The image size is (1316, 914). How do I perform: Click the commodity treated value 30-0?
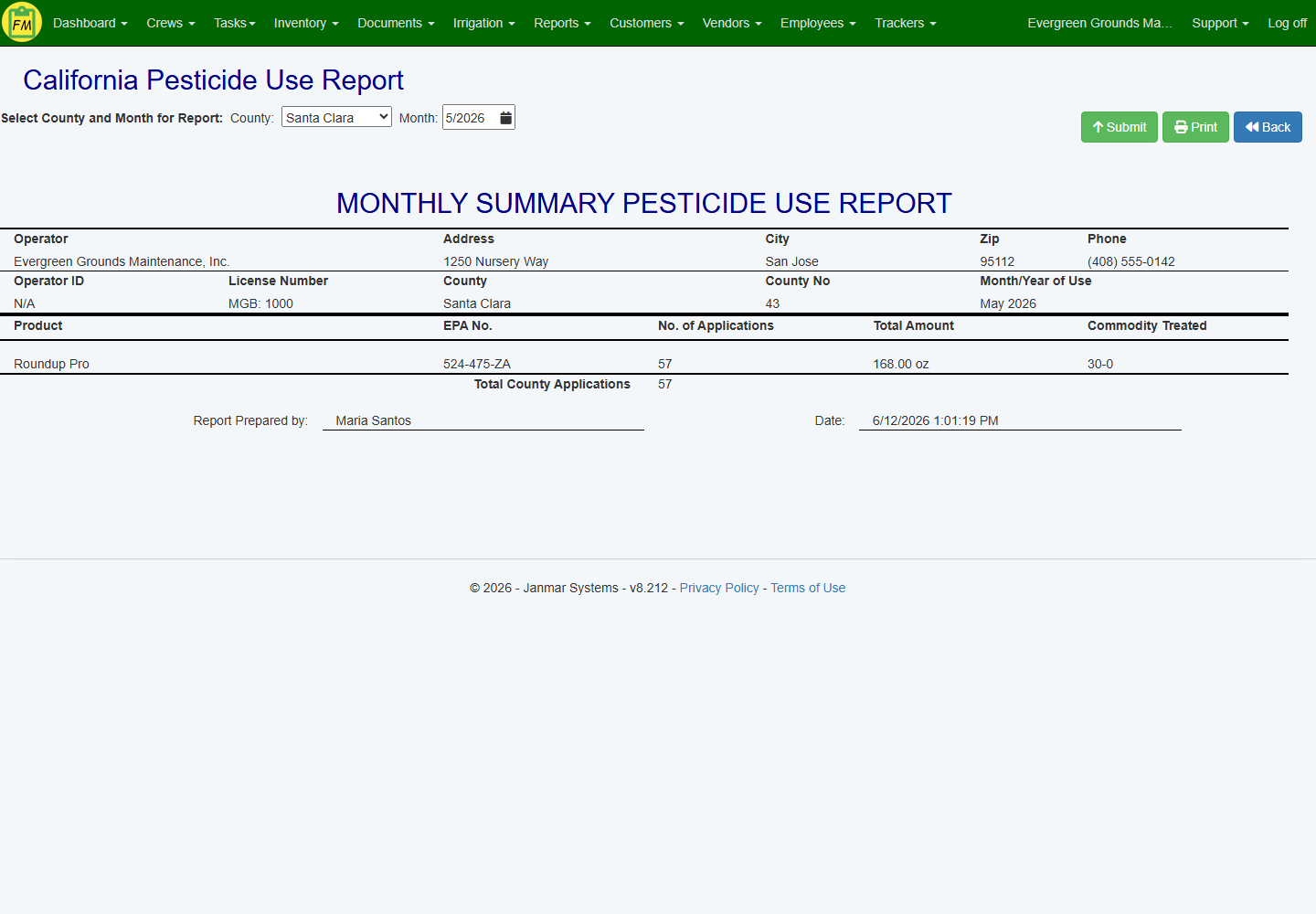pos(1100,364)
